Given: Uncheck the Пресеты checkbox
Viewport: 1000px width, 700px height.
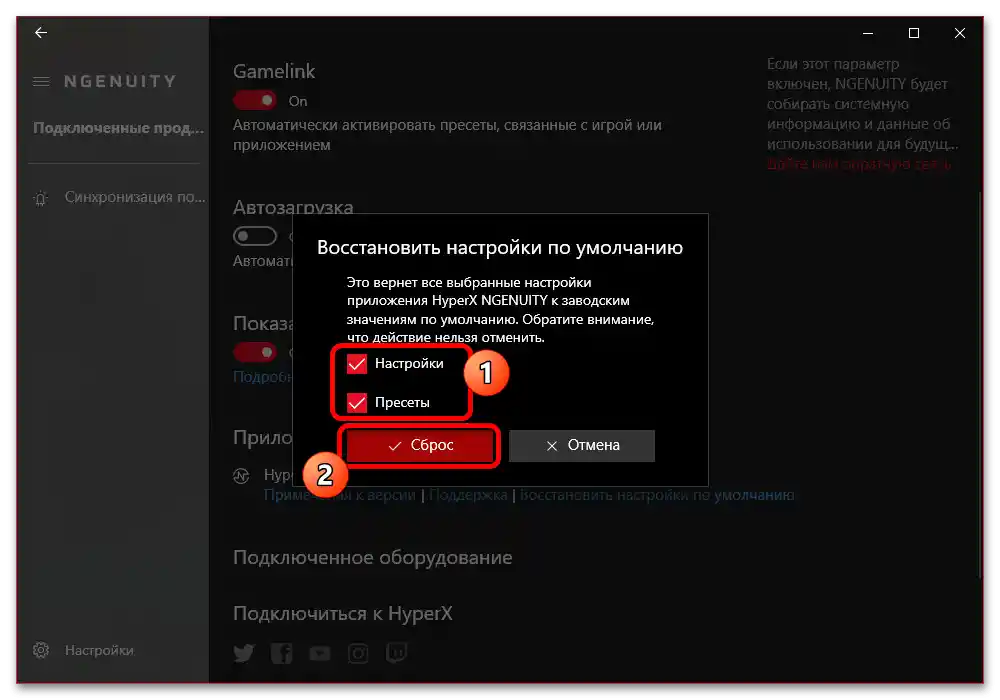Looking at the screenshot, I should [x=357, y=403].
